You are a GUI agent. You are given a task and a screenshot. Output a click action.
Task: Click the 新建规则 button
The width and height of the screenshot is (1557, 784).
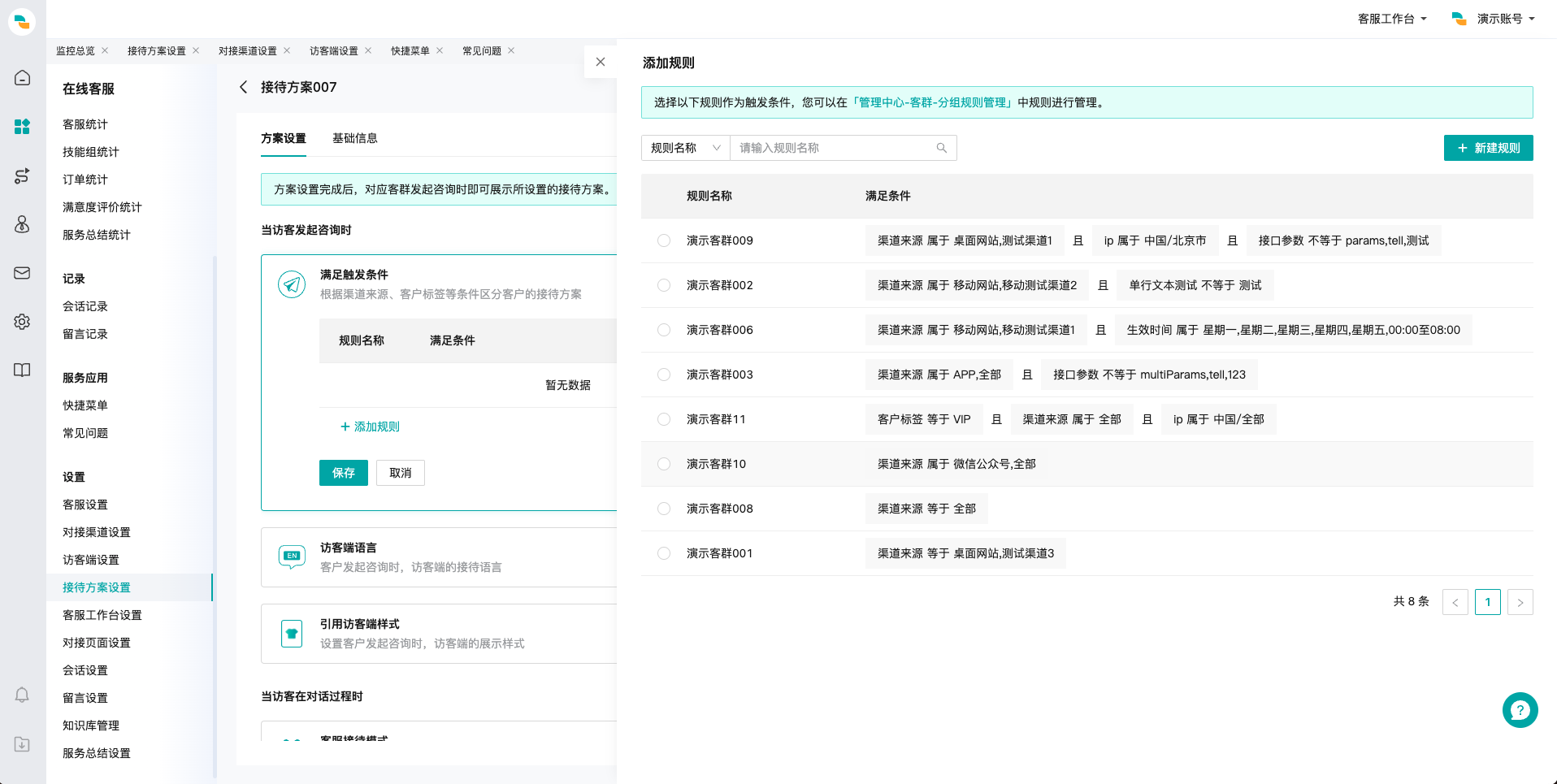1489,148
